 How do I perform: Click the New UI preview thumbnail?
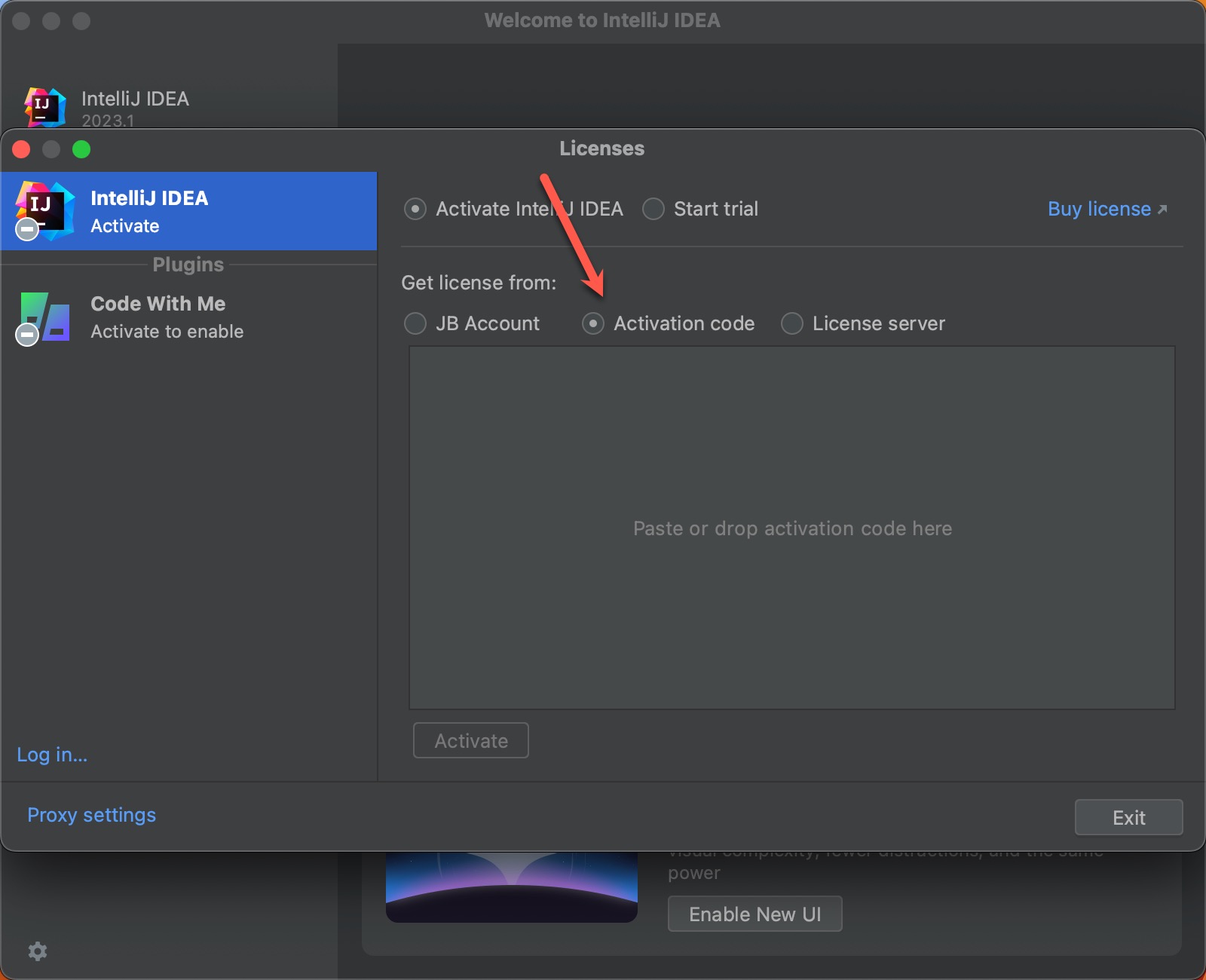click(x=511, y=887)
